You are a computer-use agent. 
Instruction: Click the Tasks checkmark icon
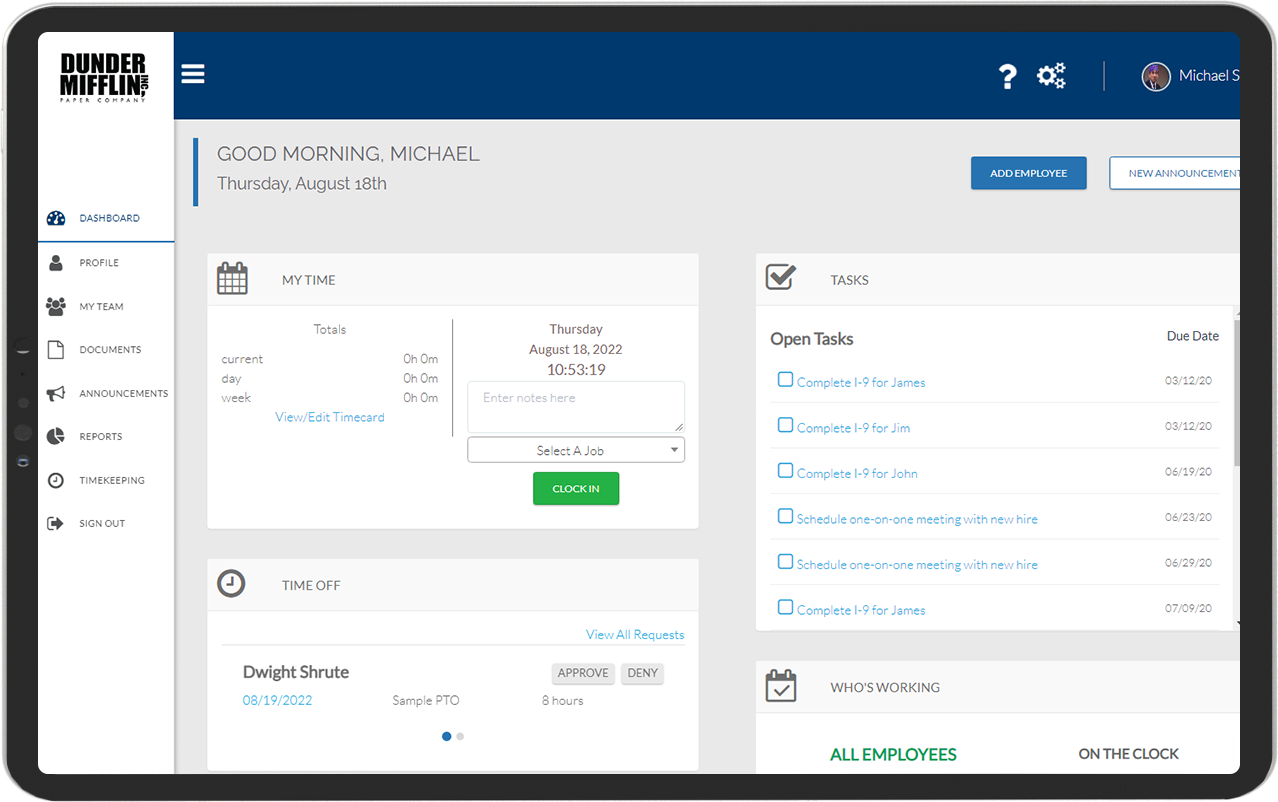tap(780, 277)
